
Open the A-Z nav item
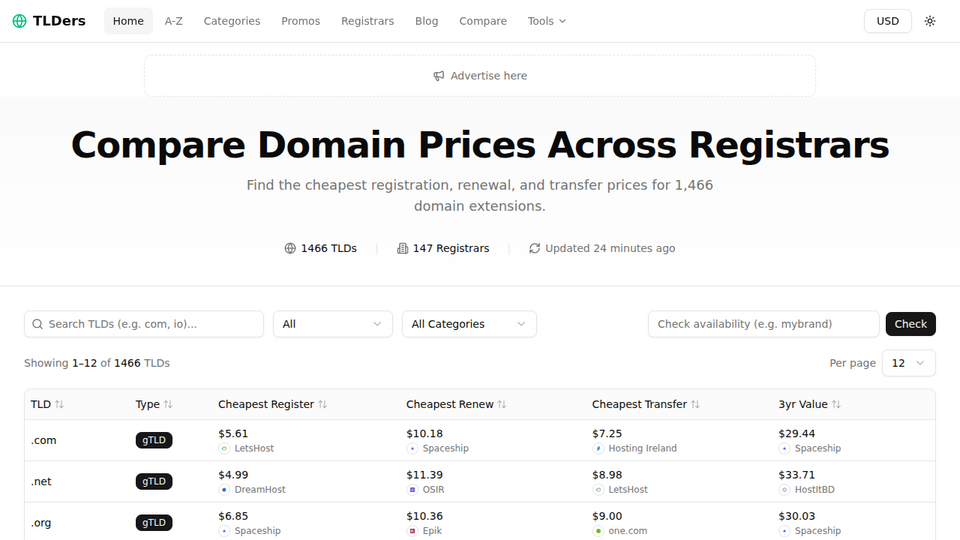tap(173, 21)
